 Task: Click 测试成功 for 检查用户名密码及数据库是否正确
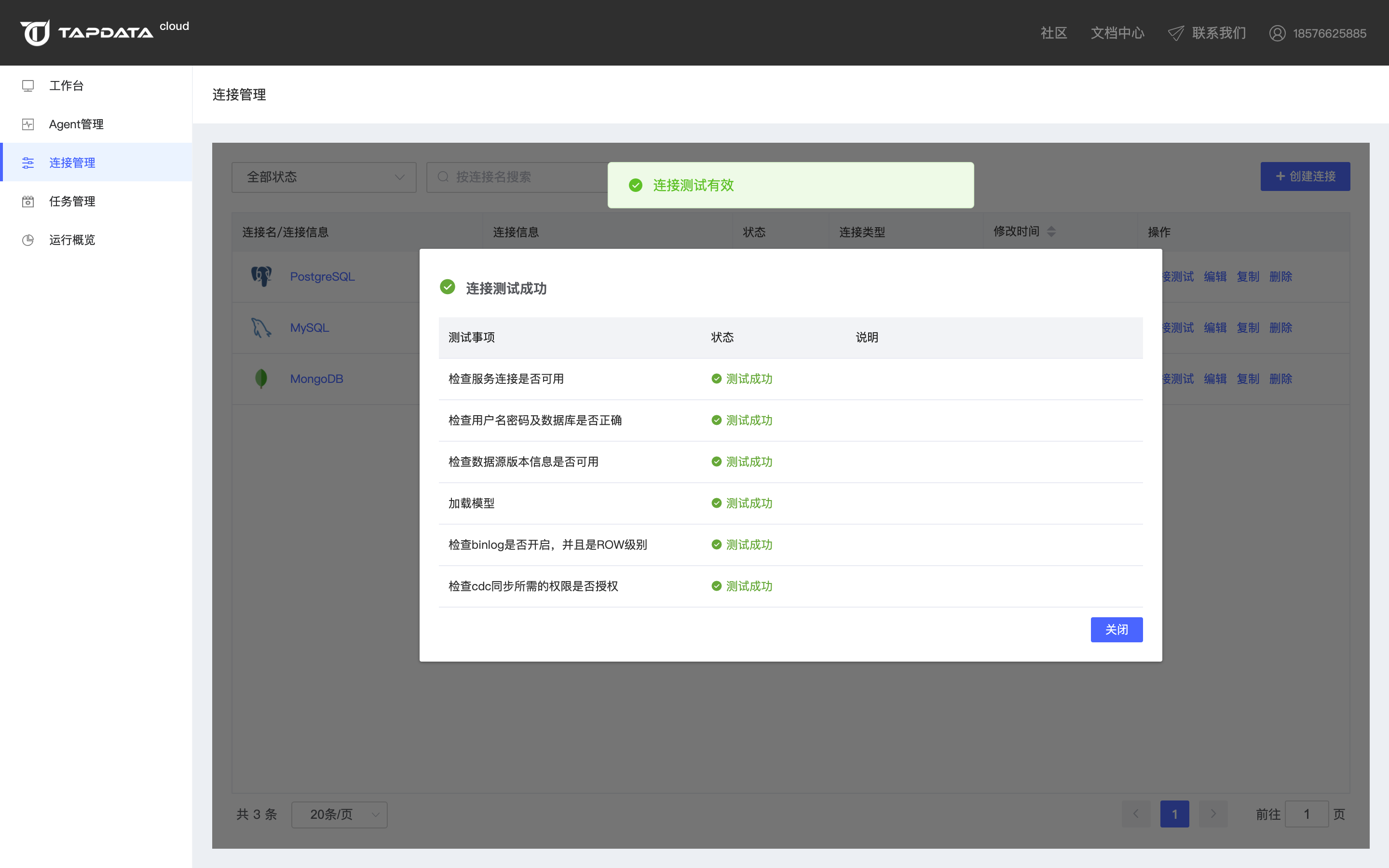pyautogui.click(x=742, y=420)
